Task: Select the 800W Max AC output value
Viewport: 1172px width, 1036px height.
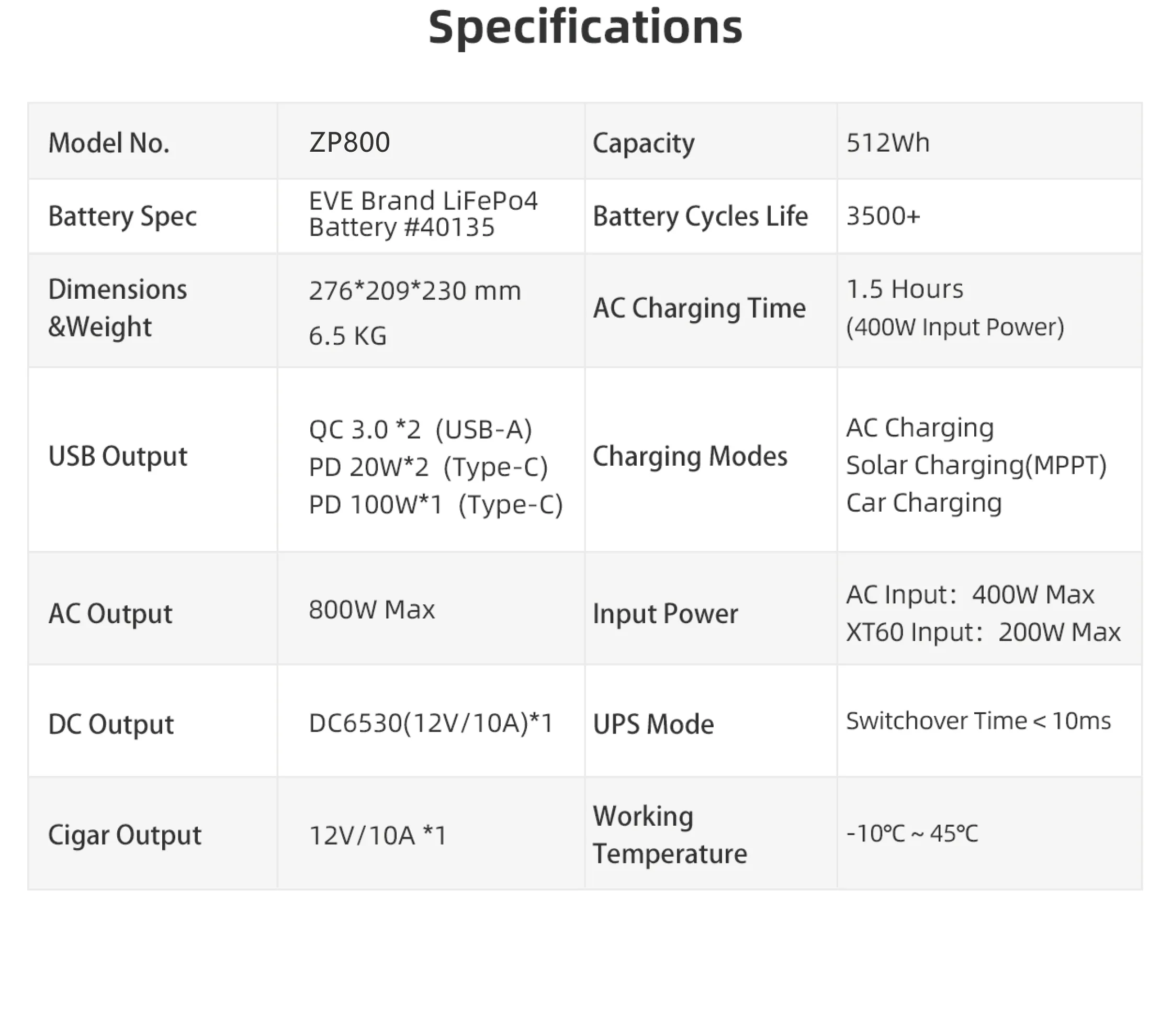Action: click(x=371, y=610)
